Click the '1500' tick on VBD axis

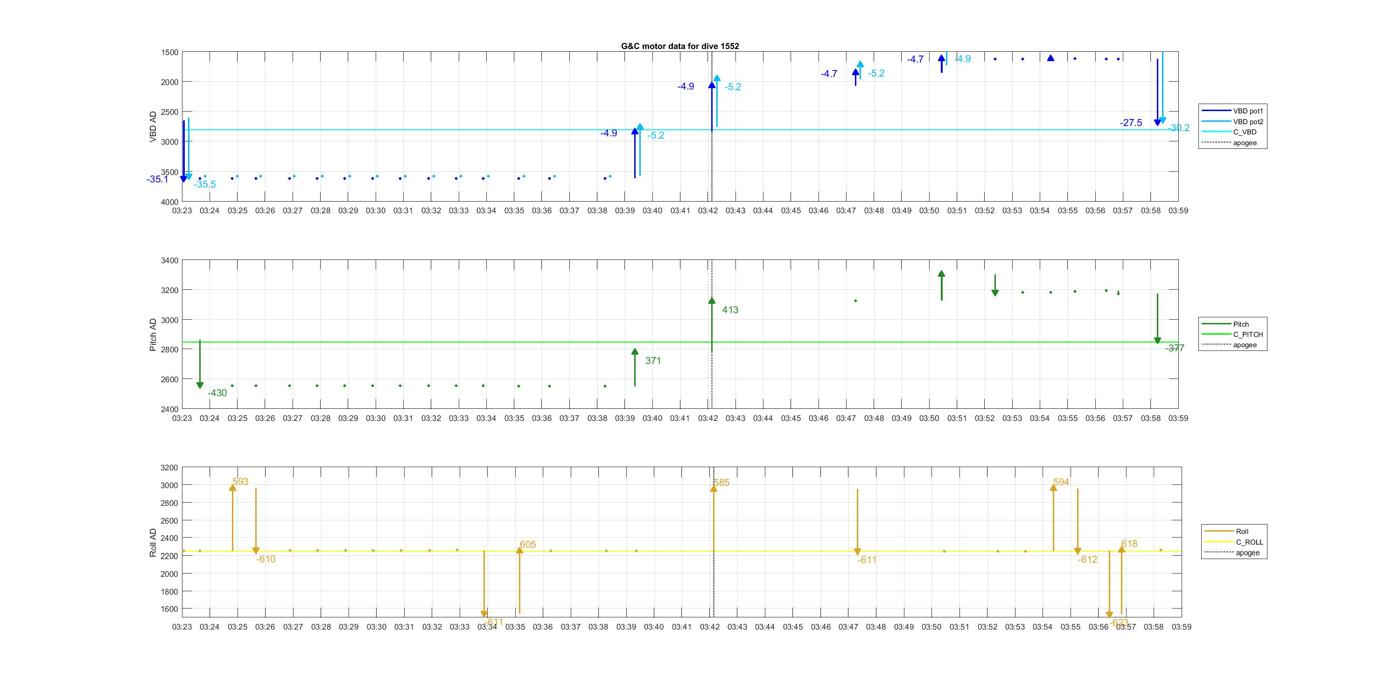[x=171, y=52]
